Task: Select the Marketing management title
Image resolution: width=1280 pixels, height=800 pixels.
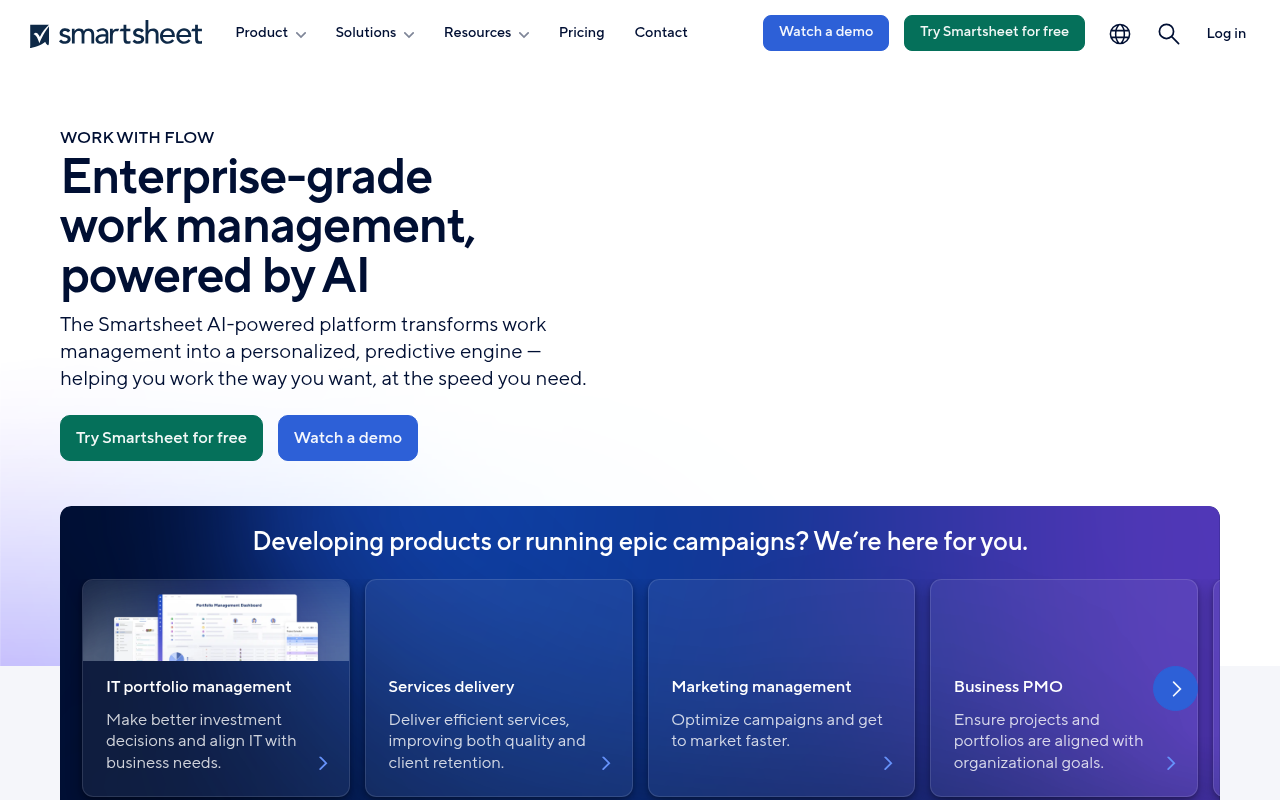Action: 761,687
